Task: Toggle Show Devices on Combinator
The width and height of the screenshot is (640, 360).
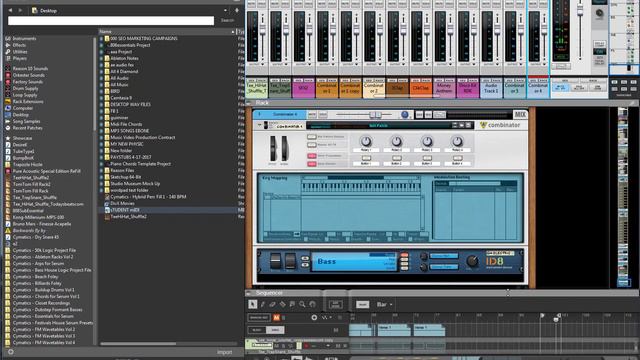Action: coord(312,164)
